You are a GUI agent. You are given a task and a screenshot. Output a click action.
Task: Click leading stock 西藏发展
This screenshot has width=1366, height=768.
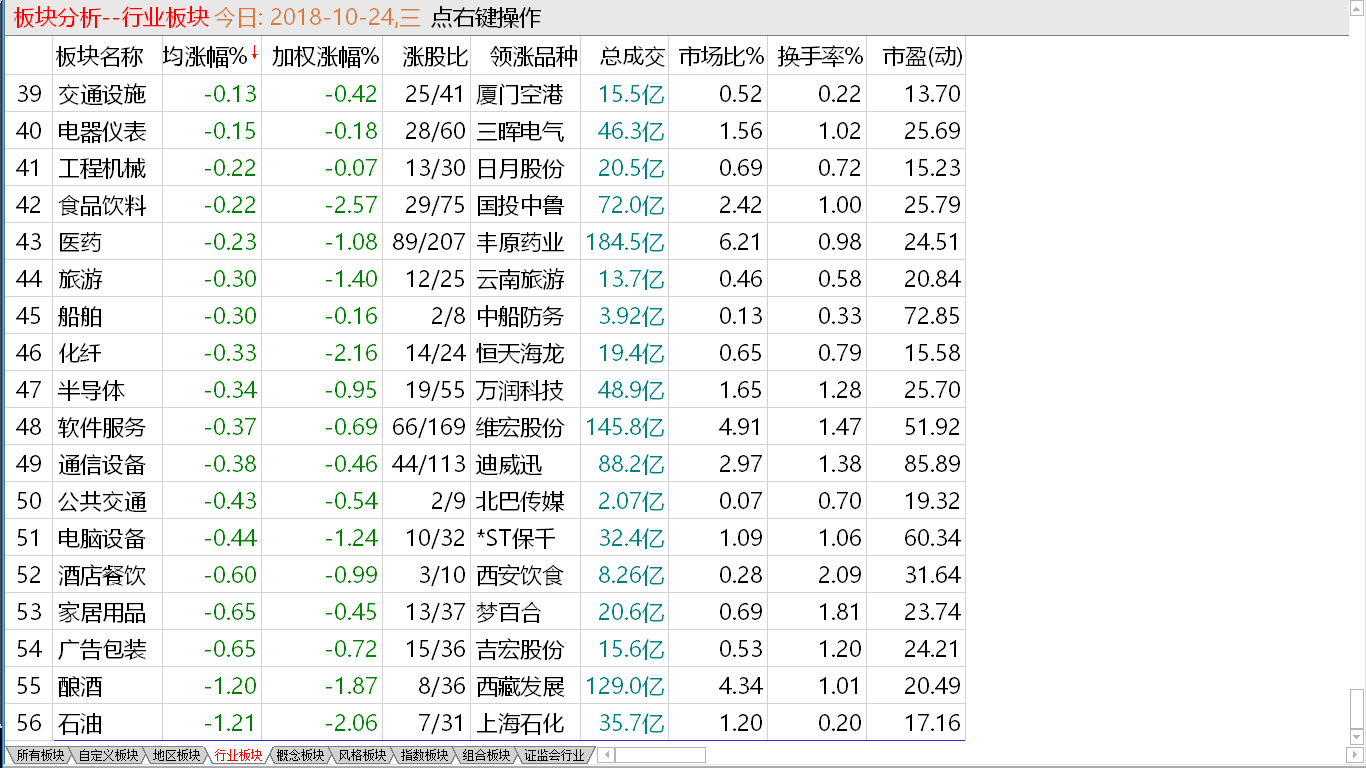click(x=520, y=686)
